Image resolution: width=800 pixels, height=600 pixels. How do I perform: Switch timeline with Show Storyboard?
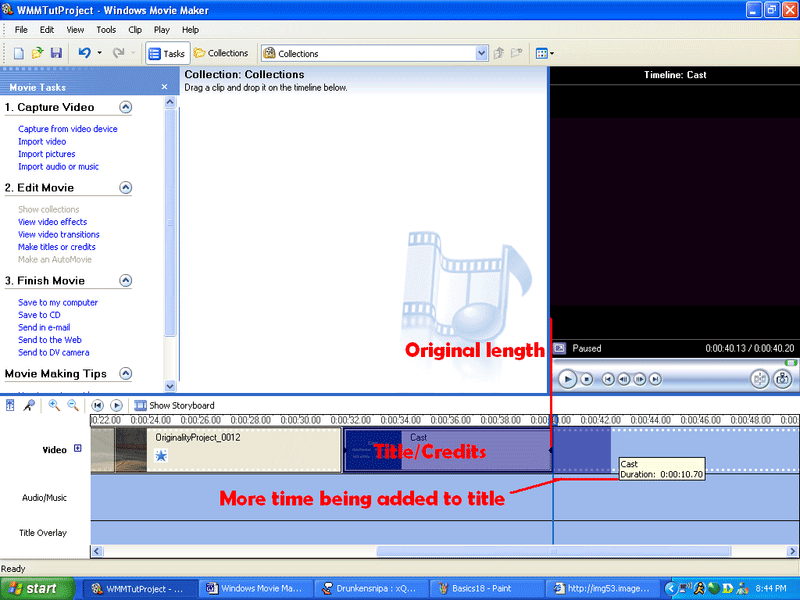(x=173, y=405)
